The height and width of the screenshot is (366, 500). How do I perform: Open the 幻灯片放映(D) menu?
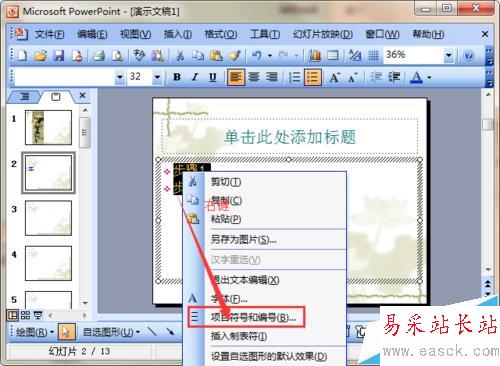click(x=323, y=34)
